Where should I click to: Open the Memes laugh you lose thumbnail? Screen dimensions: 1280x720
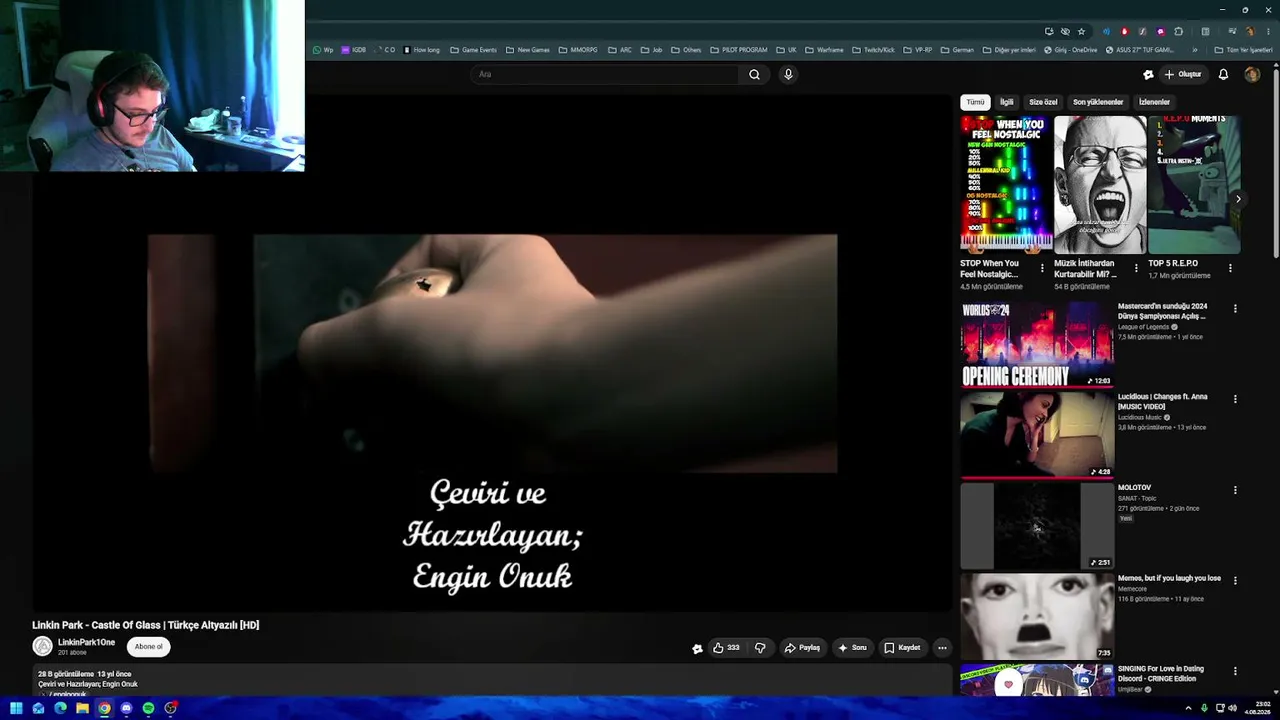pyautogui.click(x=1037, y=617)
